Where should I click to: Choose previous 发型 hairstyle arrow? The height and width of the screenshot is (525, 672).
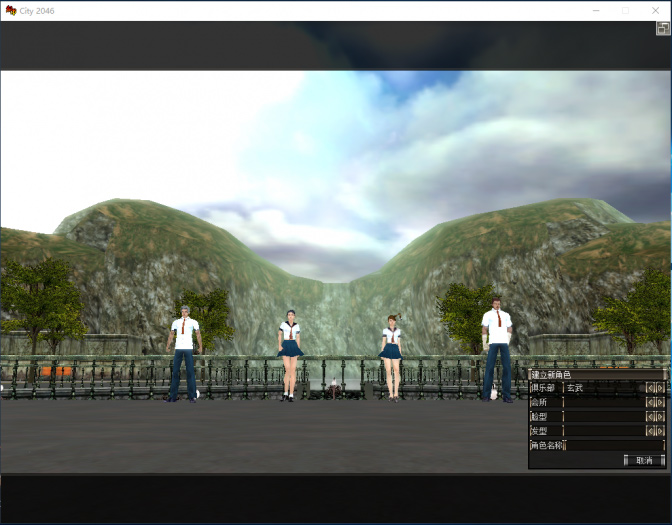pos(650,431)
